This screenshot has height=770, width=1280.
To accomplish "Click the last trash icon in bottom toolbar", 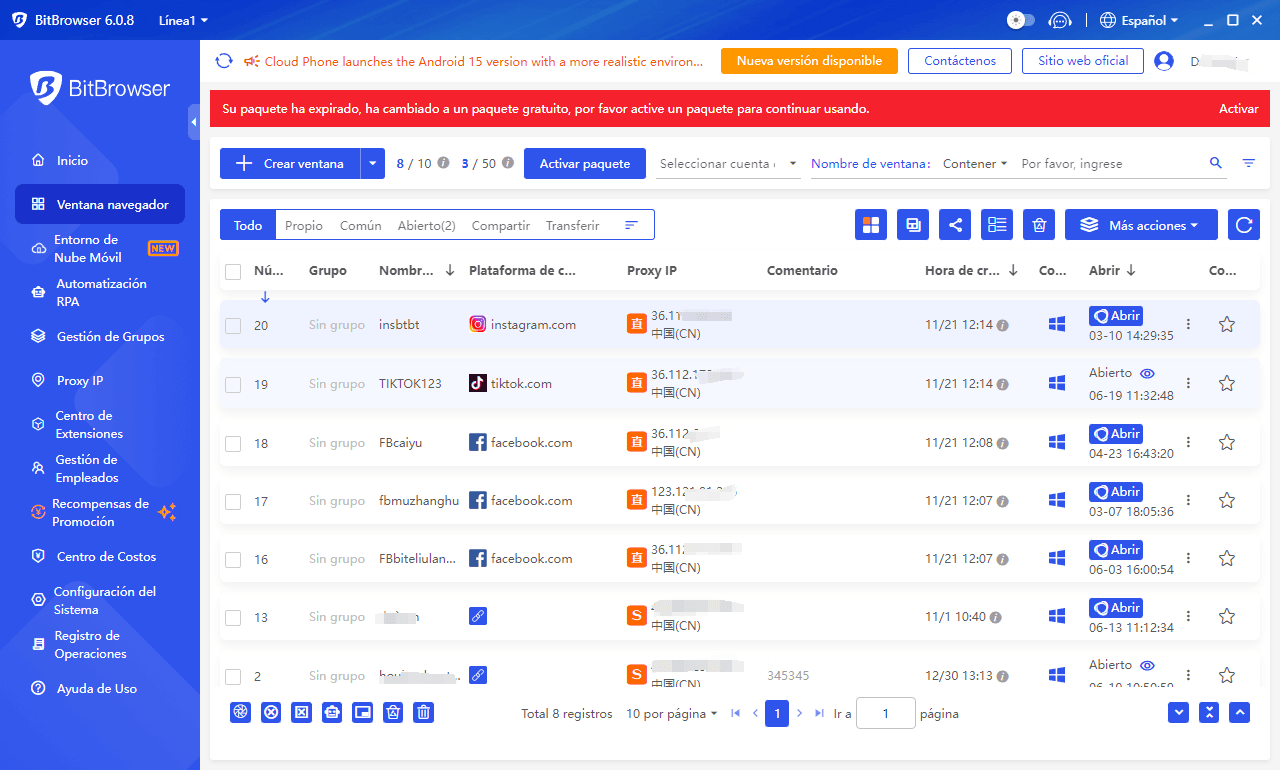I will coord(424,712).
